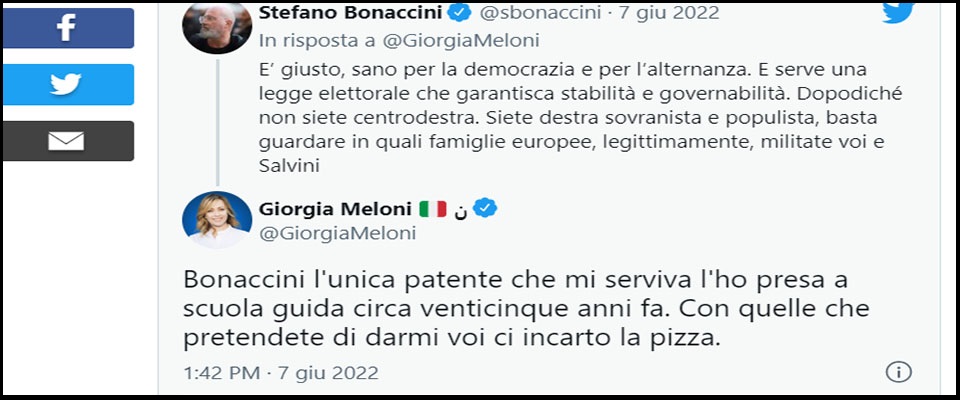Click the Facebook share button
This screenshot has width=960, height=400.
point(68,28)
